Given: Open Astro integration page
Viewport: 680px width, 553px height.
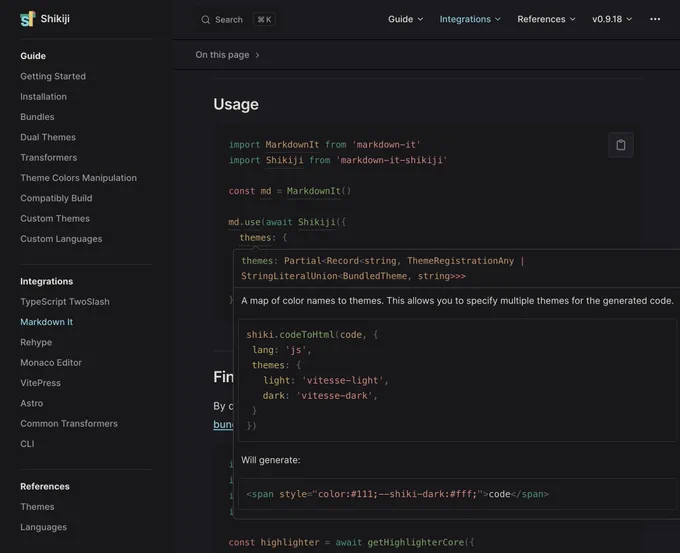Looking at the screenshot, I should coord(32,404).
